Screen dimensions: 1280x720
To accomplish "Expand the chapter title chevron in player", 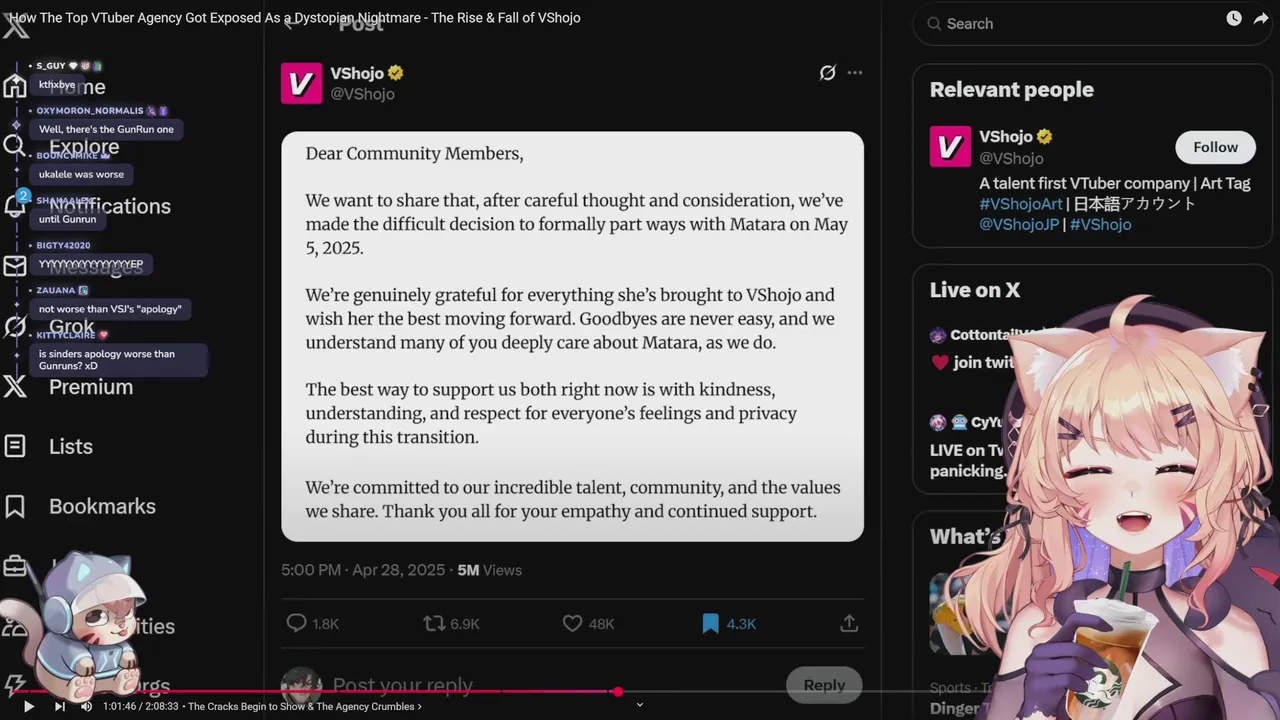I will (419, 706).
